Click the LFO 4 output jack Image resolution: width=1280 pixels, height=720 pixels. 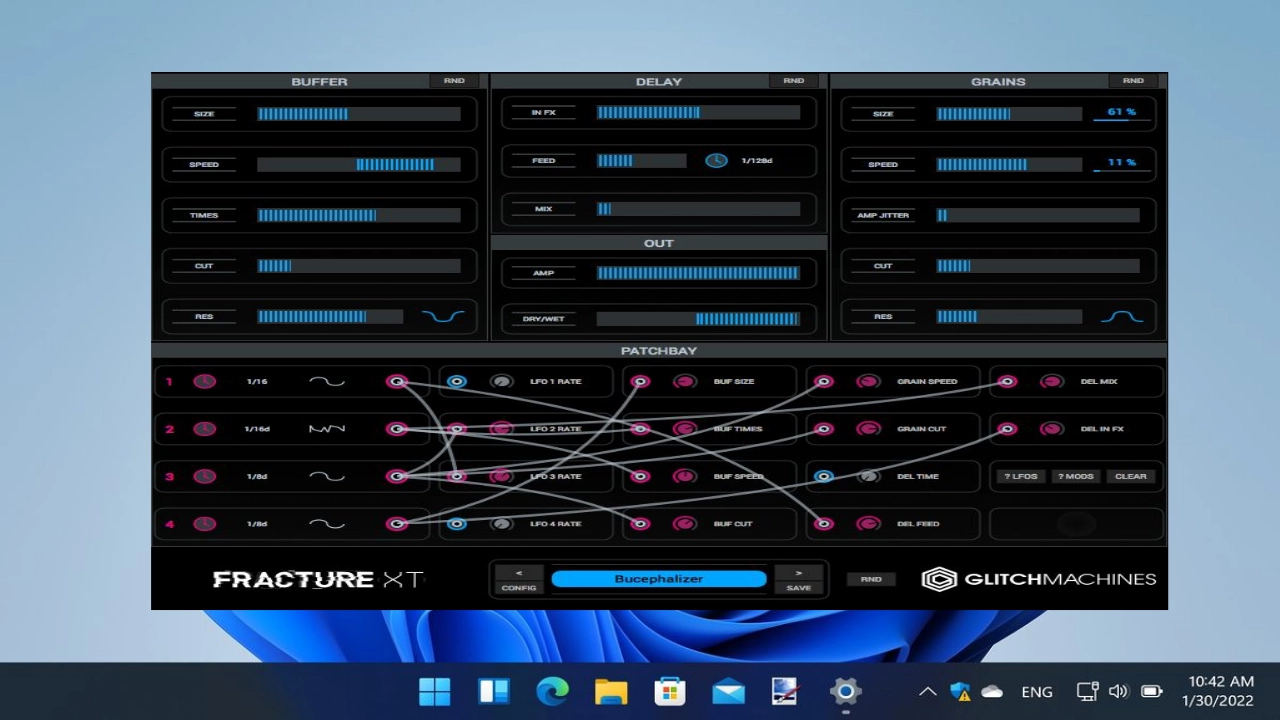pos(397,524)
